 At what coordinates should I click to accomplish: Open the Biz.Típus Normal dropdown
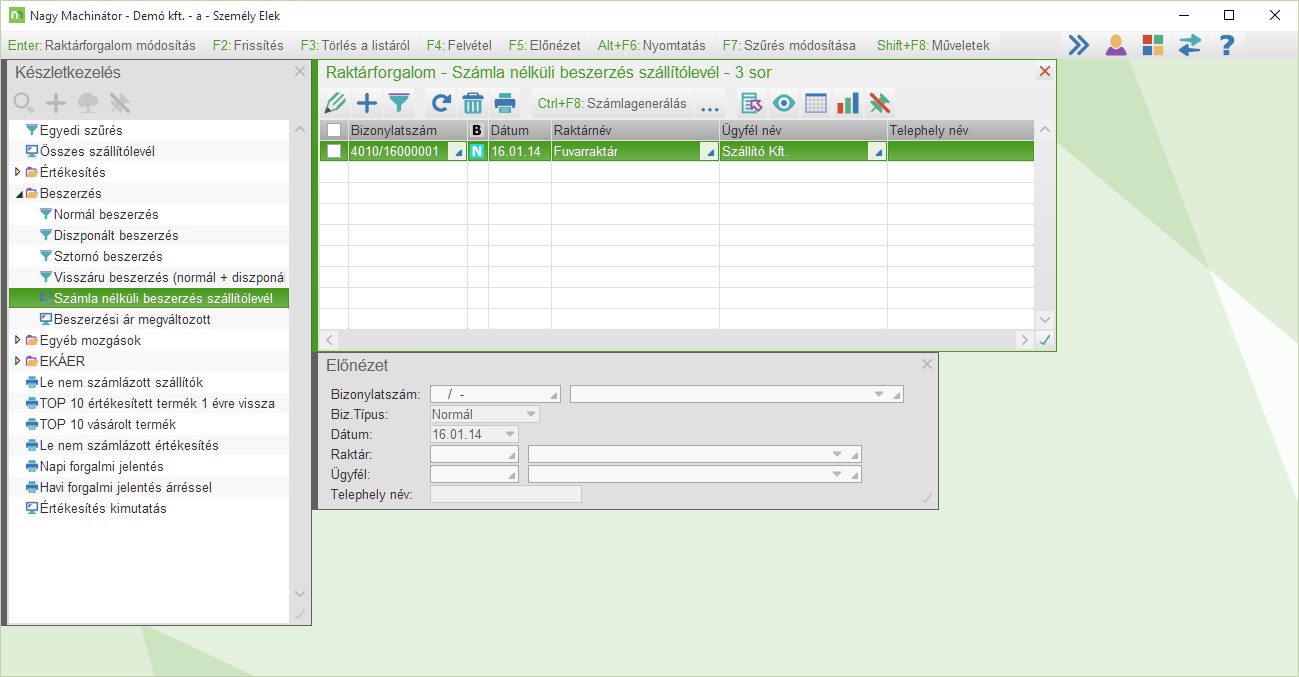(531, 414)
